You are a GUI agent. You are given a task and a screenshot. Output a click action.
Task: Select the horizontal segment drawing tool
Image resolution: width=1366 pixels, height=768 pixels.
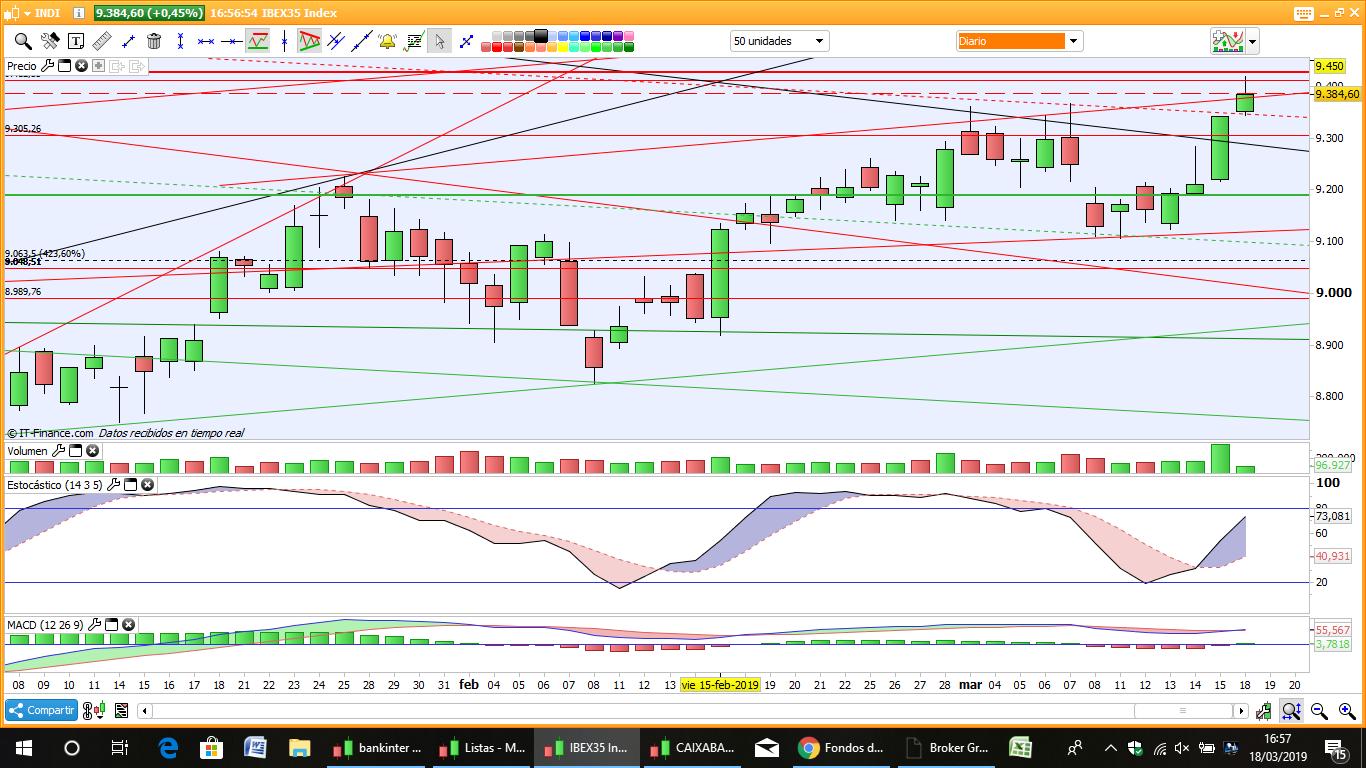pos(206,41)
